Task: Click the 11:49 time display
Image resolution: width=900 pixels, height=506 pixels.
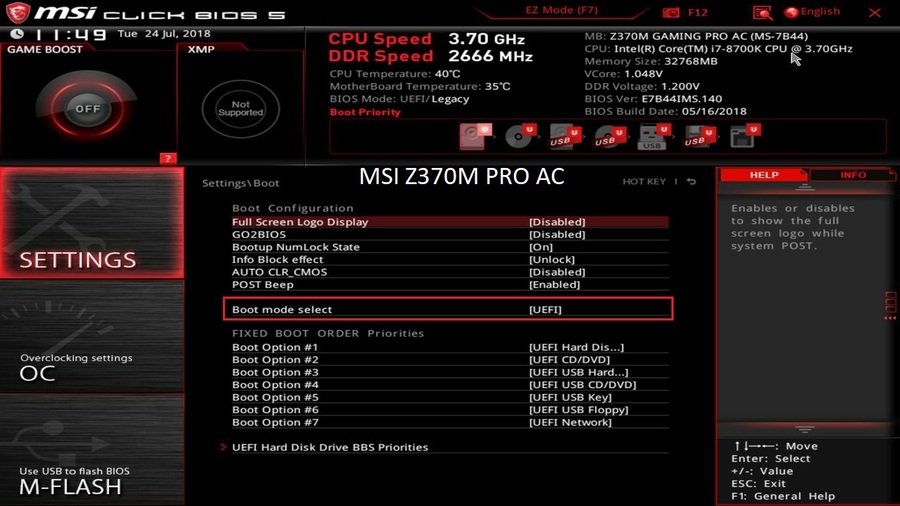Action: tap(71, 35)
